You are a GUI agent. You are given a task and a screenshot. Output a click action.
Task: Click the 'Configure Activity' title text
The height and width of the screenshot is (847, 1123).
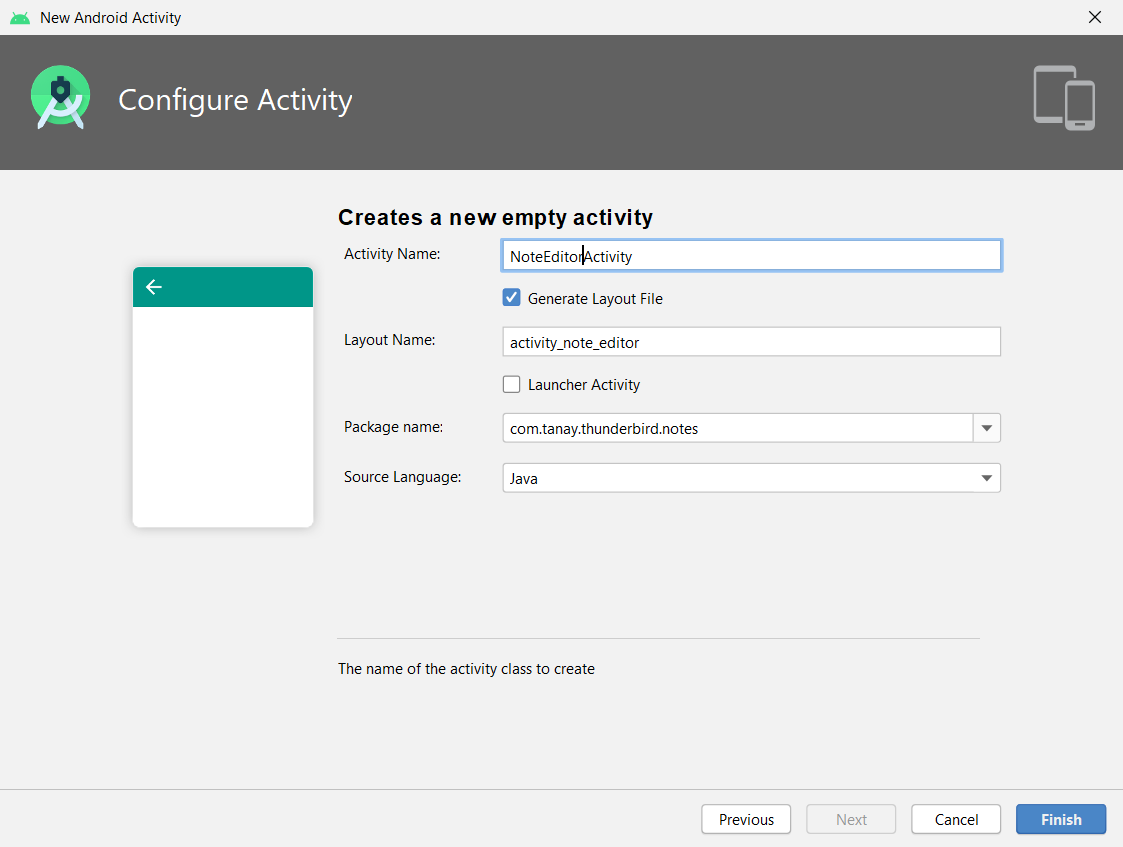(235, 100)
